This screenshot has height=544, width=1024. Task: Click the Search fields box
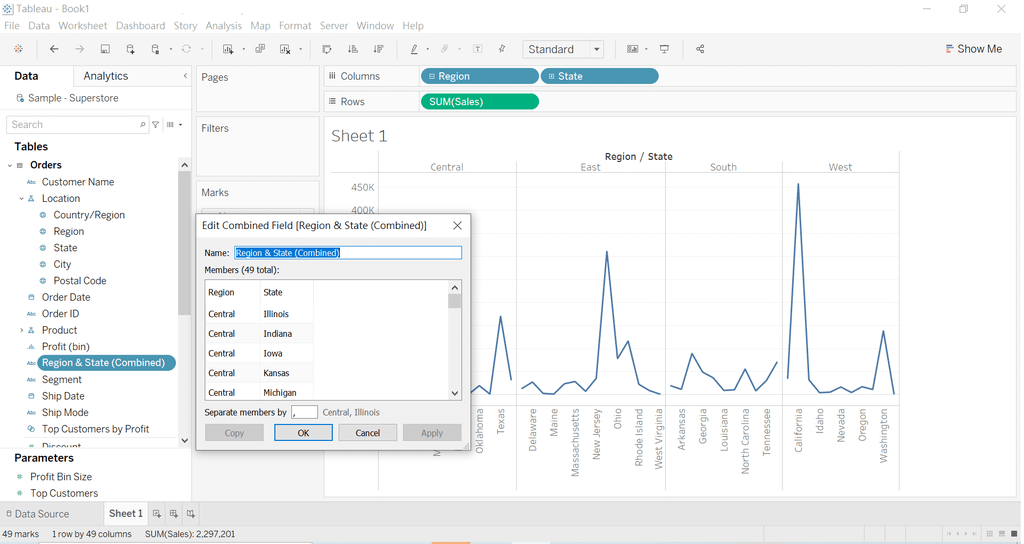pos(77,125)
